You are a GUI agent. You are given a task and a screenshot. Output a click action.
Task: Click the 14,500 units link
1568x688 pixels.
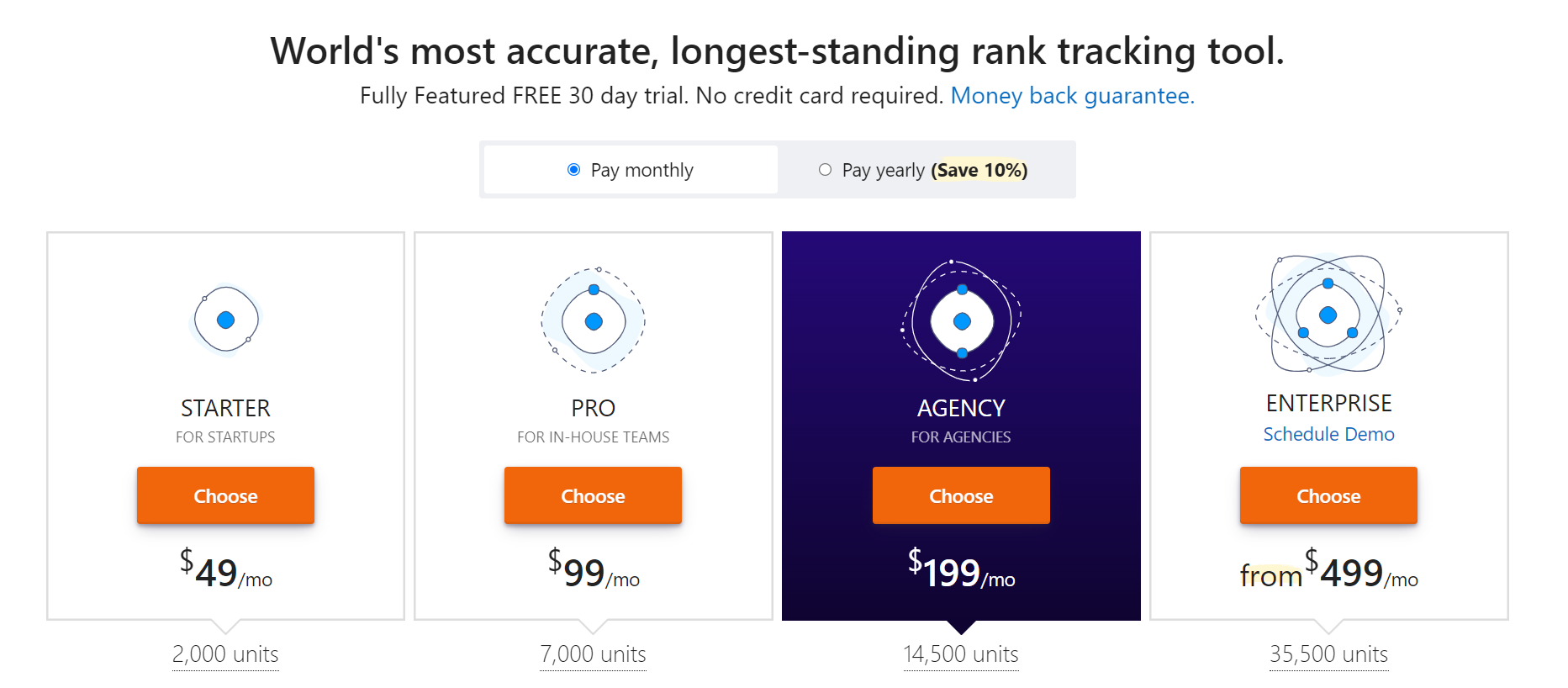[960, 654]
